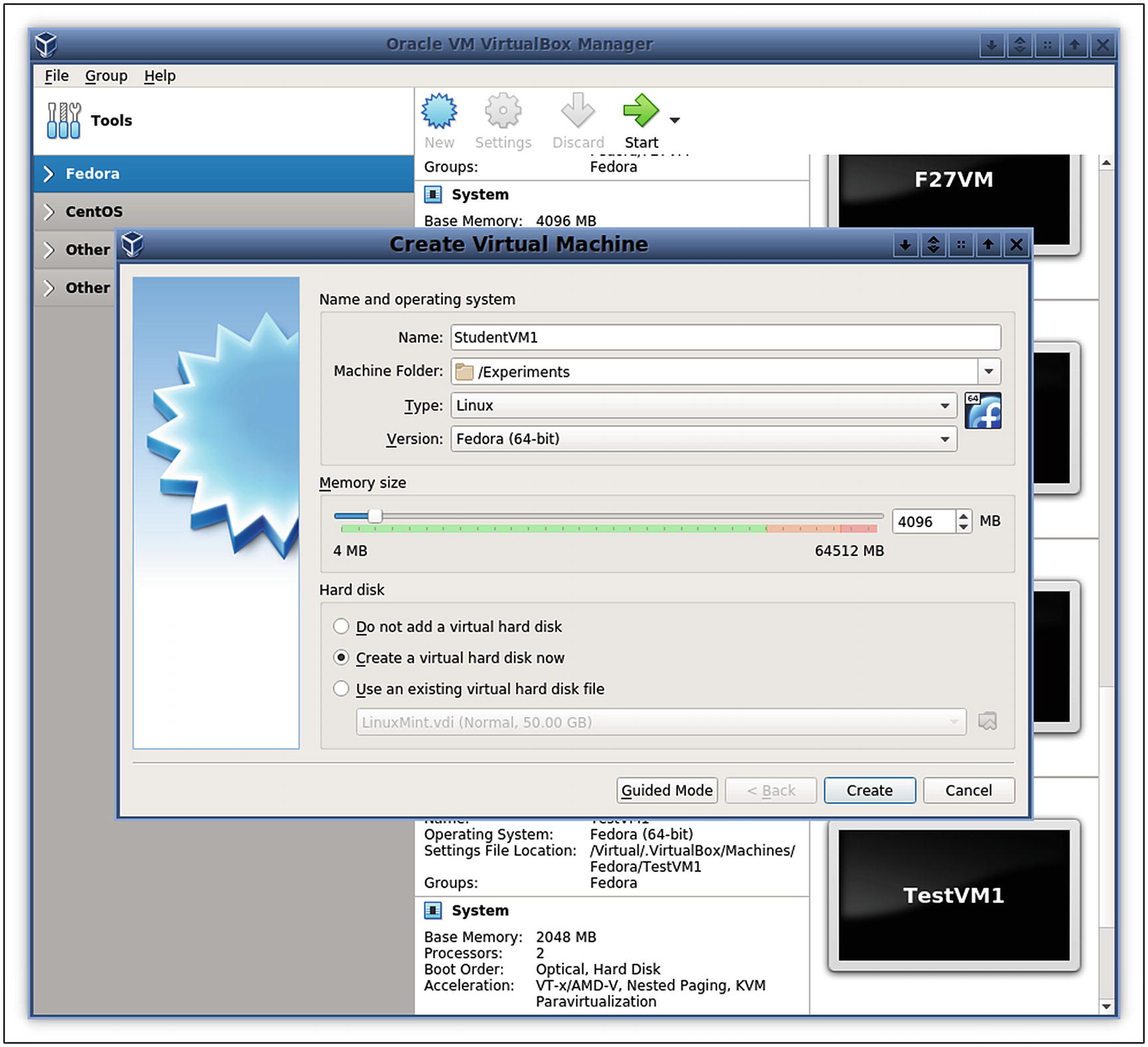Image resolution: width=1148 pixels, height=1047 pixels.
Task: Decrease memory with the spinbox down arrow
Action: tap(964, 526)
